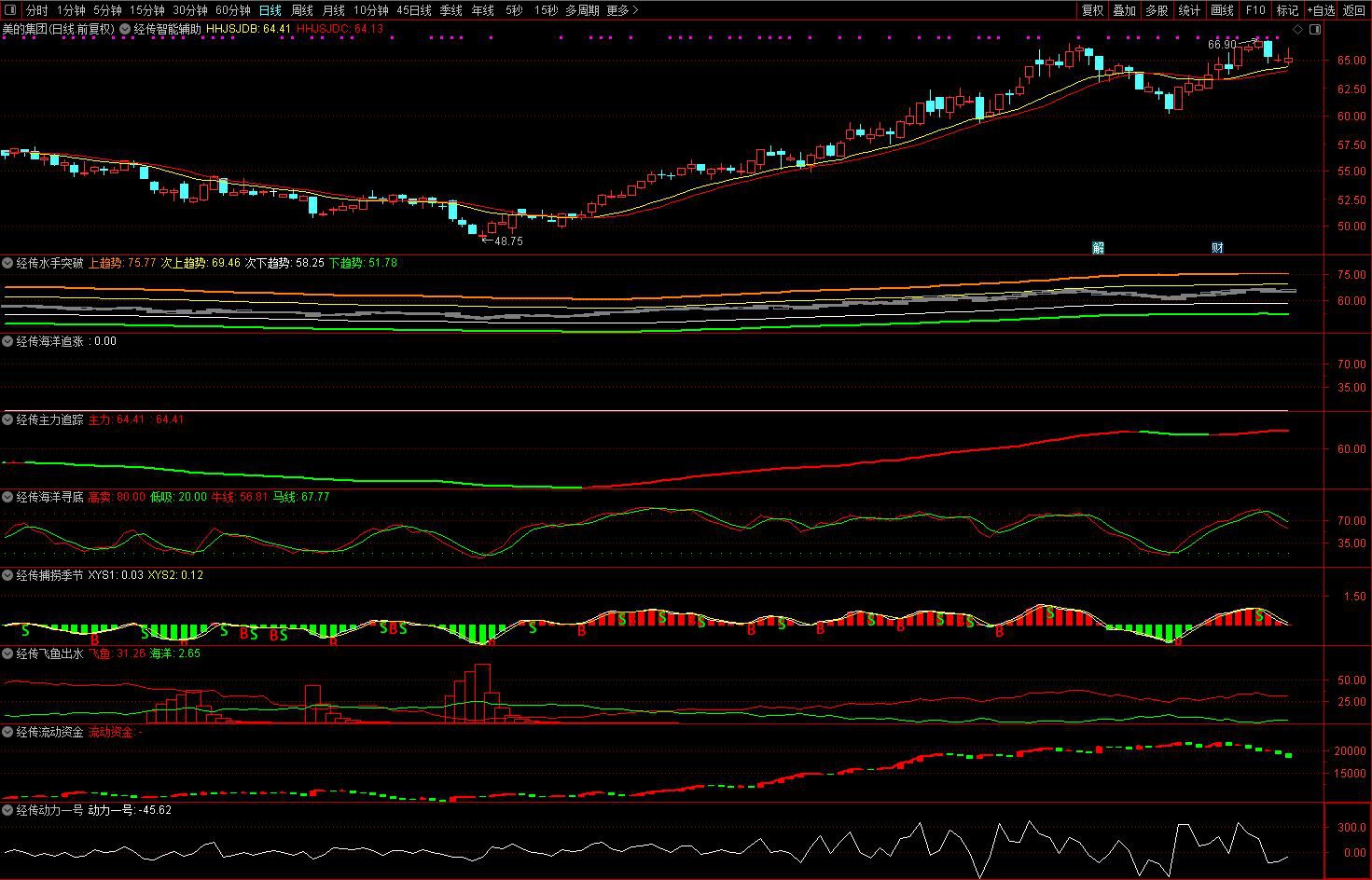Viewport: 1372px width, 880px height.
Task: Toggle the right side panel icon
Action: click(x=1315, y=29)
